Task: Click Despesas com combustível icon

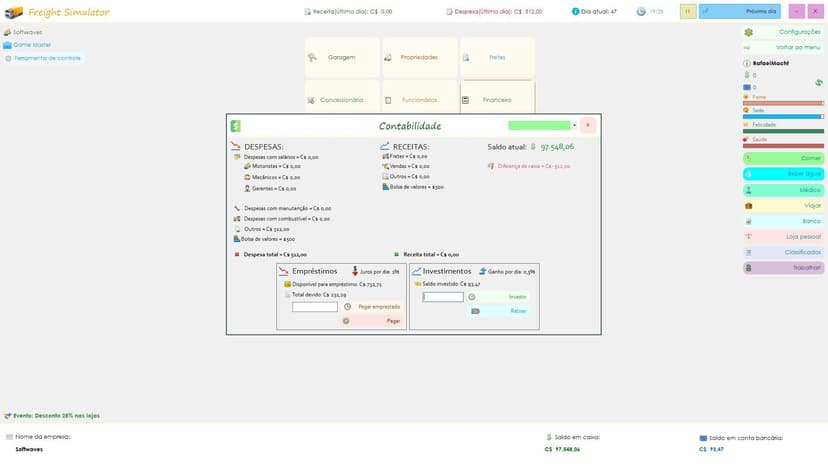Action: pos(237,218)
